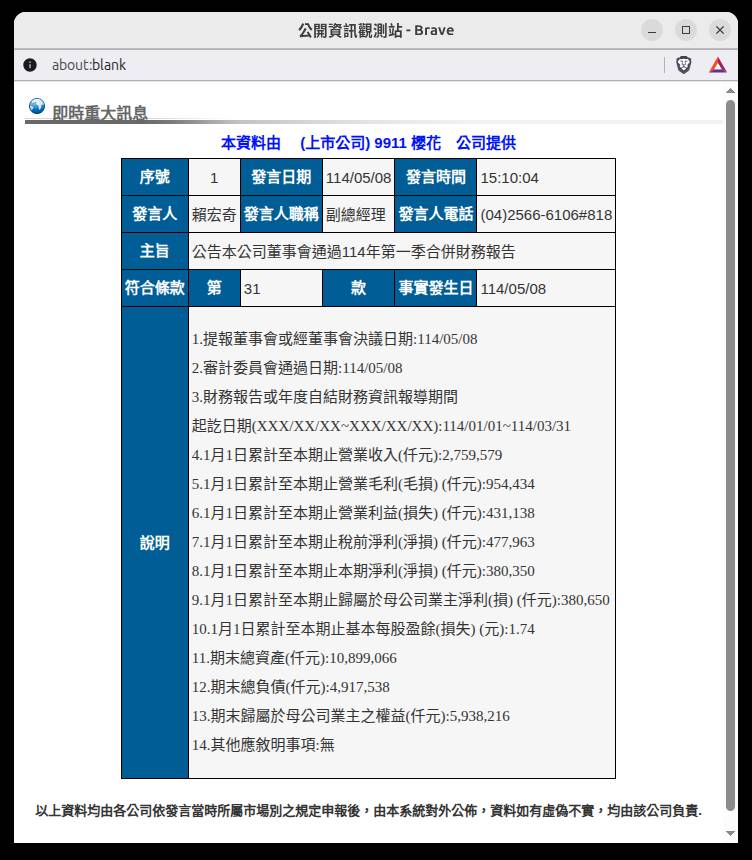The image size is (752, 860).
Task: Click line 8 本期淨利 380,350
Action: point(363,571)
